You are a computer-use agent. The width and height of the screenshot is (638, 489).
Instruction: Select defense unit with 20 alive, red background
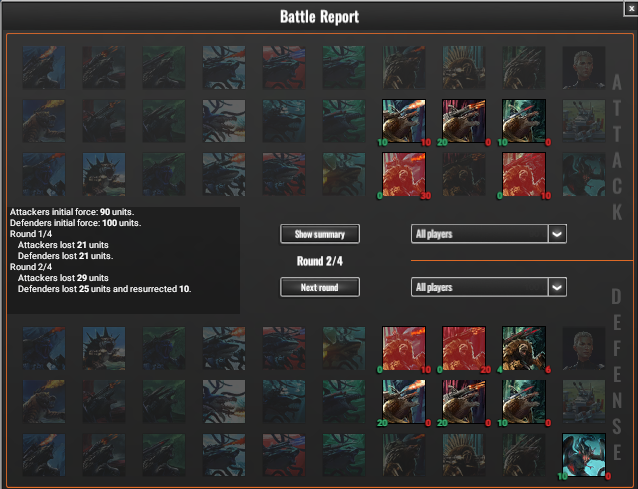click(x=464, y=402)
